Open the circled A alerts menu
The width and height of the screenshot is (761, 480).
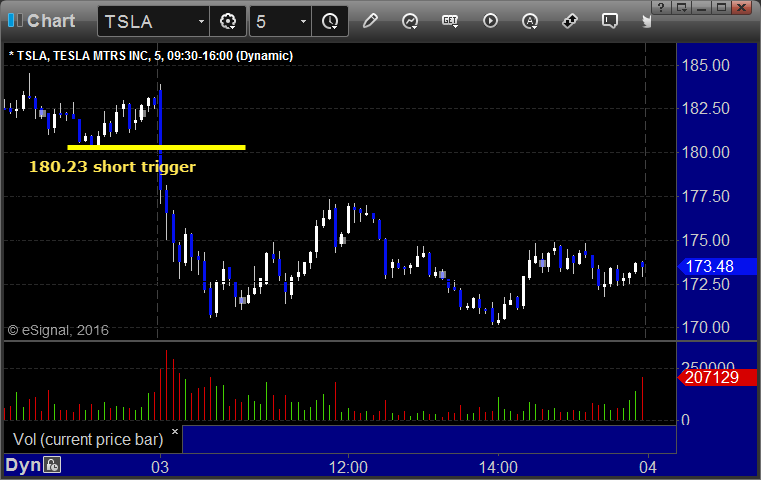click(x=529, y=21)
